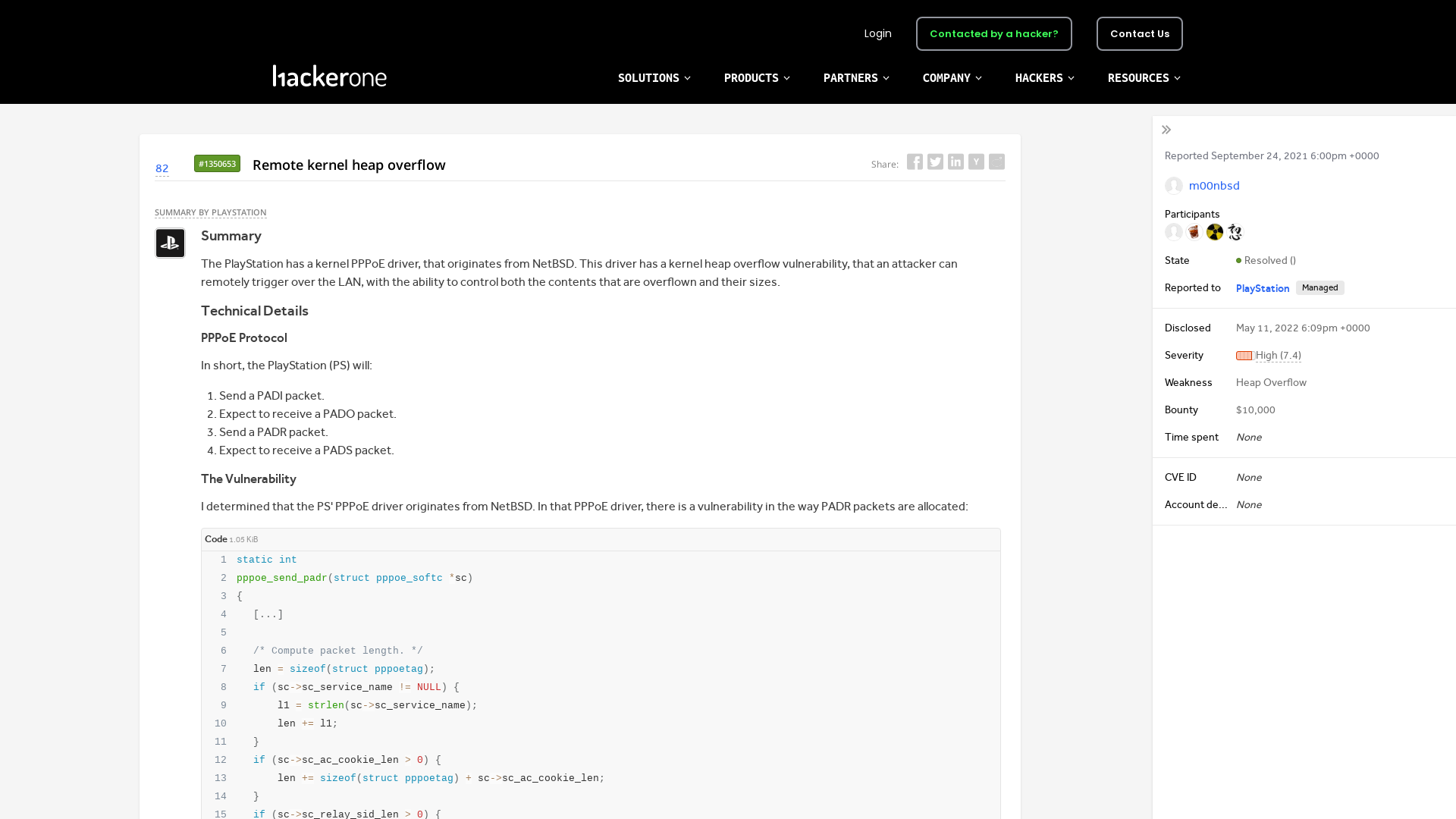Click 'Send a PADI packet.' list item
Image resolution: width=1456 pixels, height=819 pixels.
(x=271, y=396)
